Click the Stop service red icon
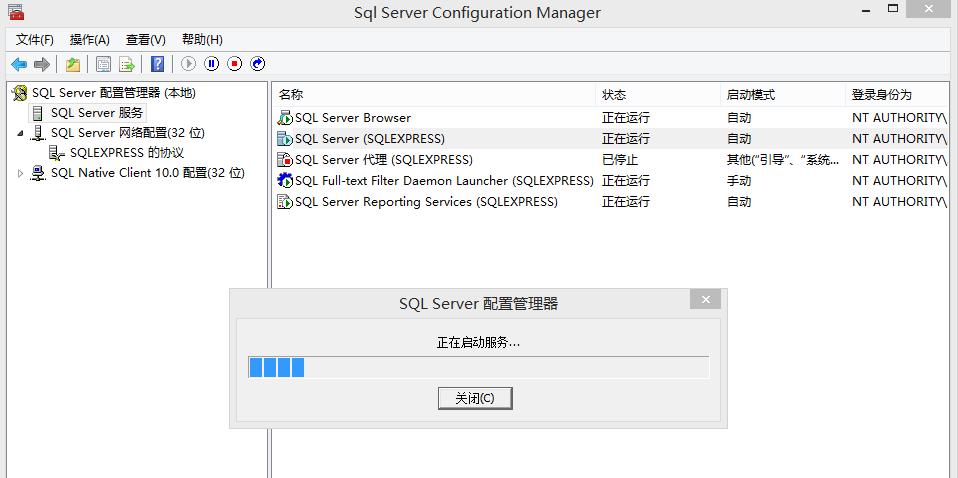This screenshot has width=958, height=478. coord(235,64)
